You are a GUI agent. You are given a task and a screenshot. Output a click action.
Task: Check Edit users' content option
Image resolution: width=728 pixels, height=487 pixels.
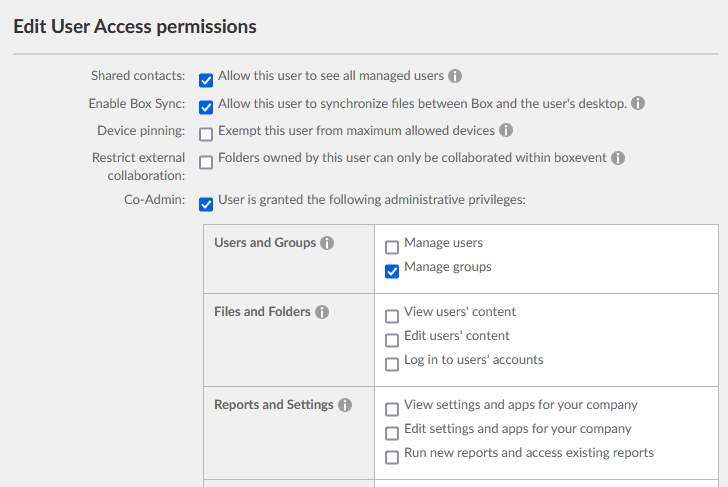392,340
